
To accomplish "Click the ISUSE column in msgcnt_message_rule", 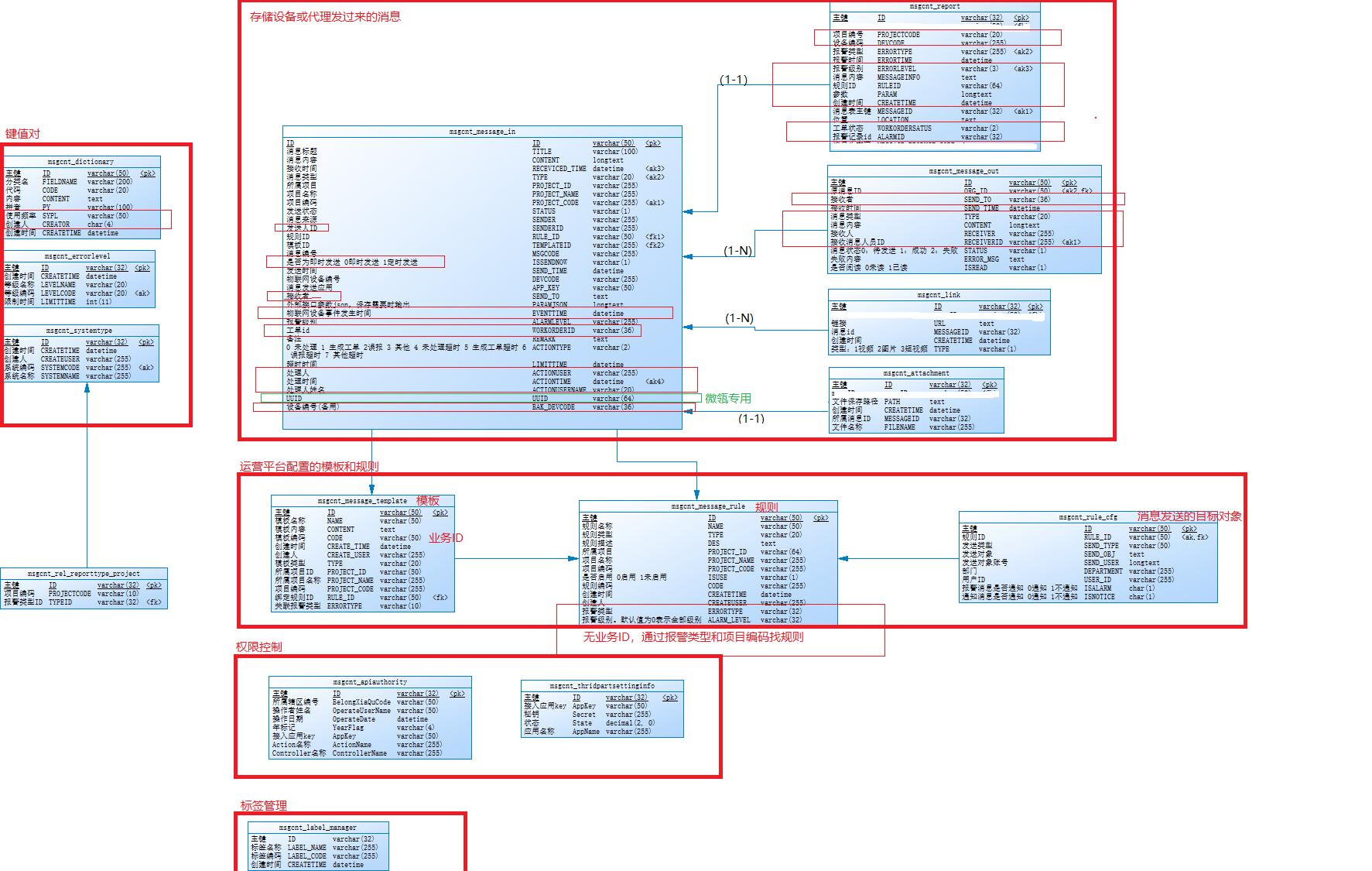I will pyautogui.click(x=717, y=578).
